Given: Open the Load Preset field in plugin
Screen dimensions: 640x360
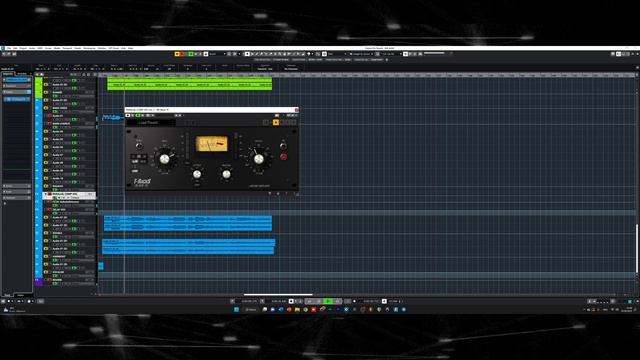Looking at the screenshot, I should coord(151,122).
